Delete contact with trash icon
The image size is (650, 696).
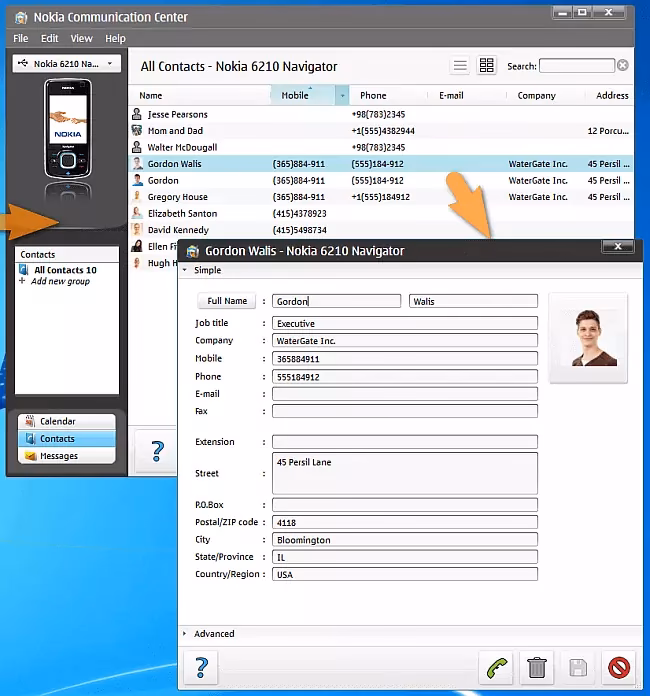(x=536, y=668)
